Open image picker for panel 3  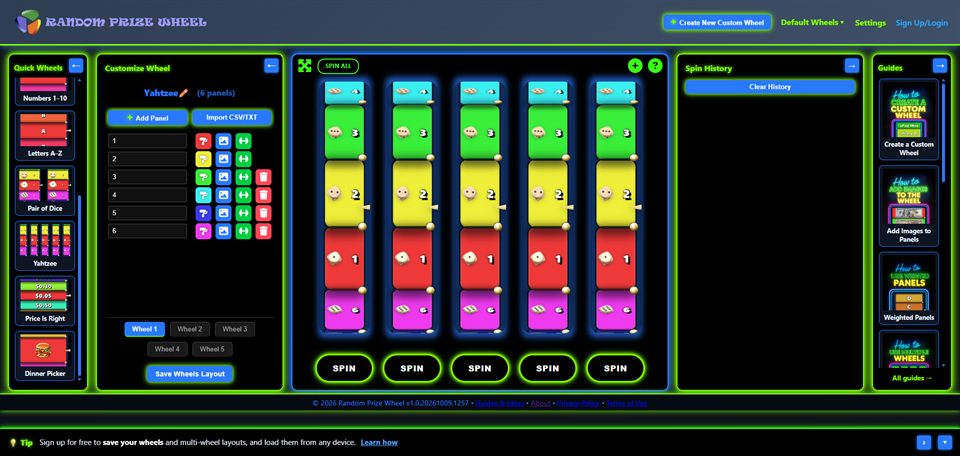click(223, 178)
